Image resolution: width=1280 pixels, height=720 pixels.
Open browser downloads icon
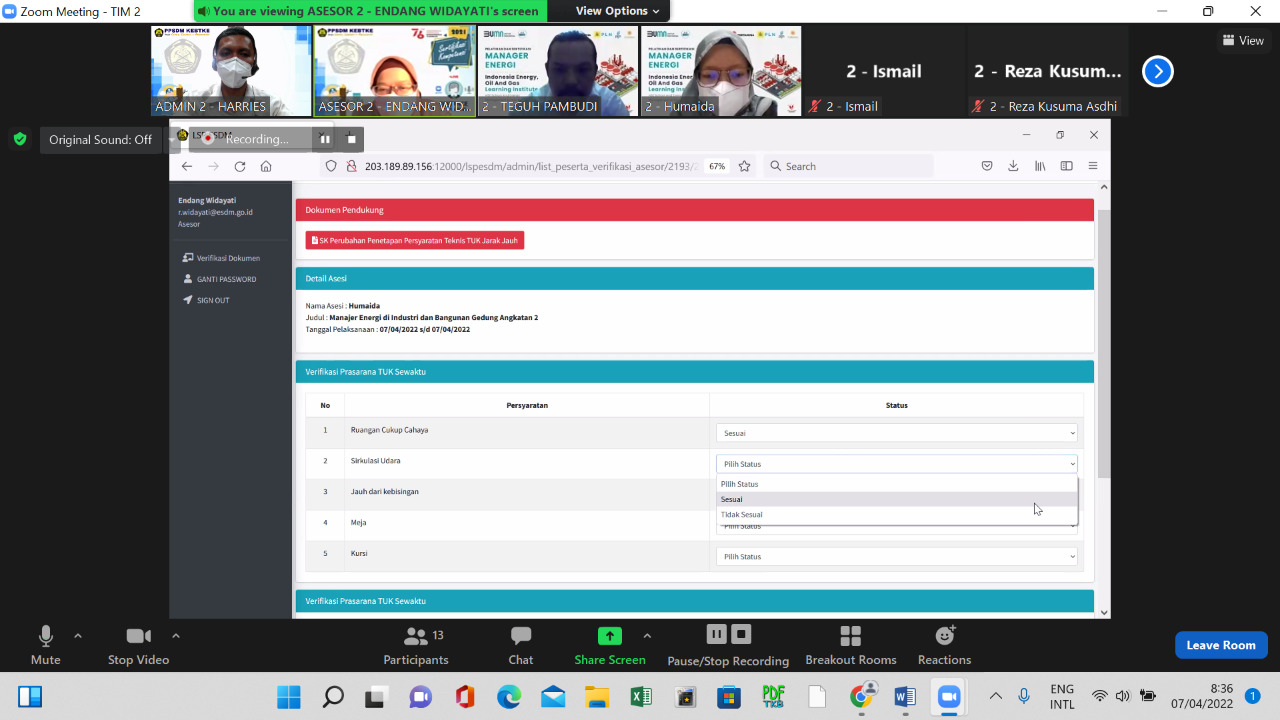pyautogui.click(x=1013, y=166)
